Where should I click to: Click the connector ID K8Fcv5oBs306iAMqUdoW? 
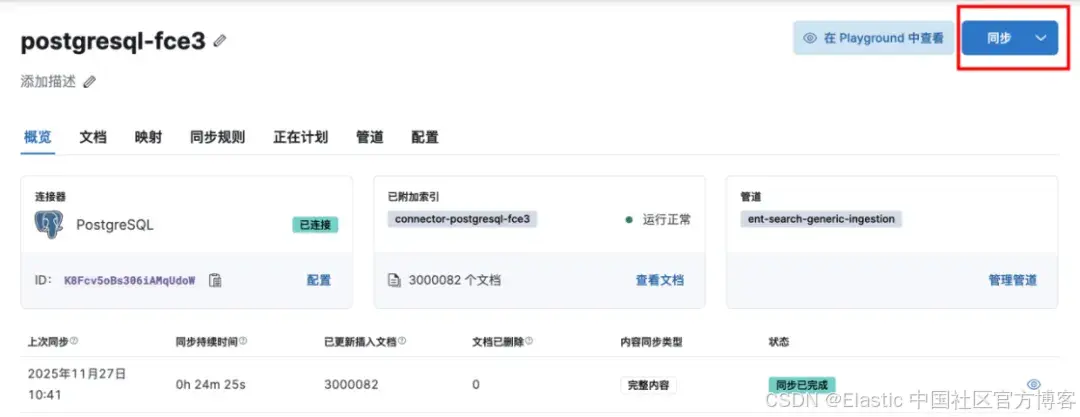[129, 281]
